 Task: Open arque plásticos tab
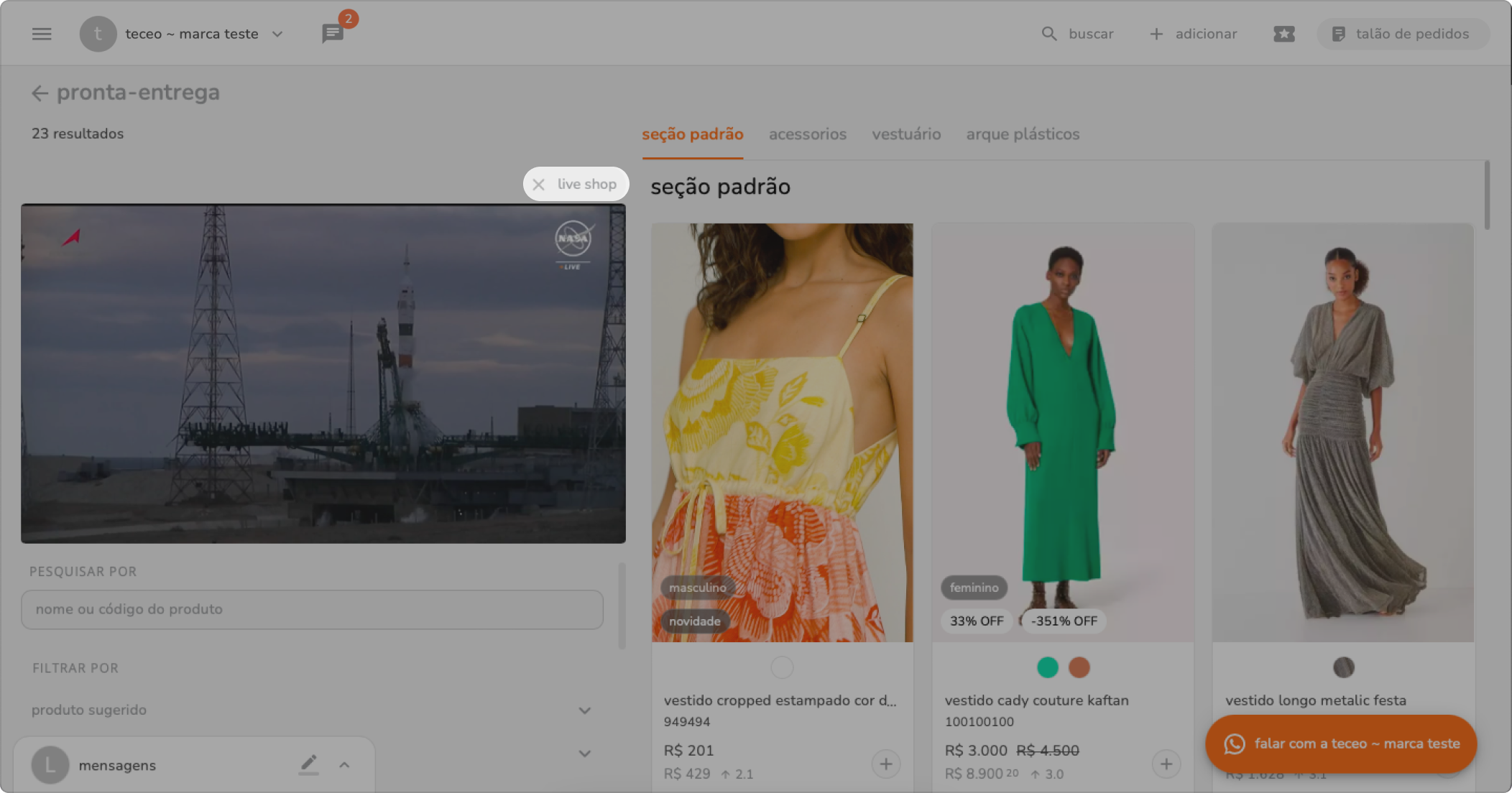[1022, 134]
